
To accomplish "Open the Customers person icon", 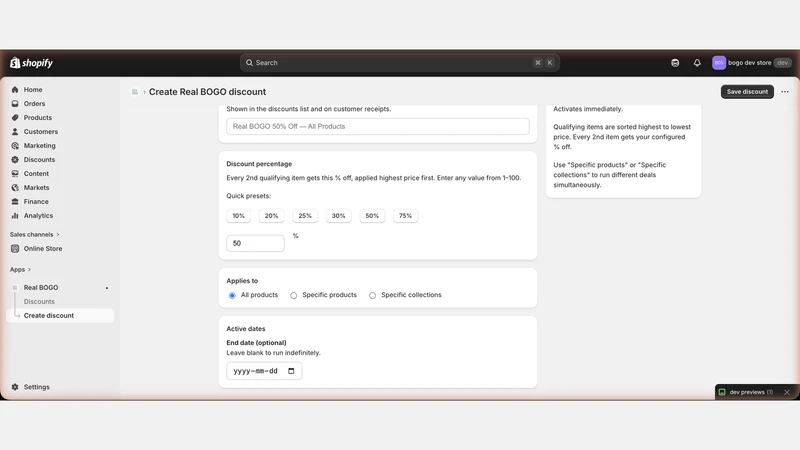I will tap(15, 132).
